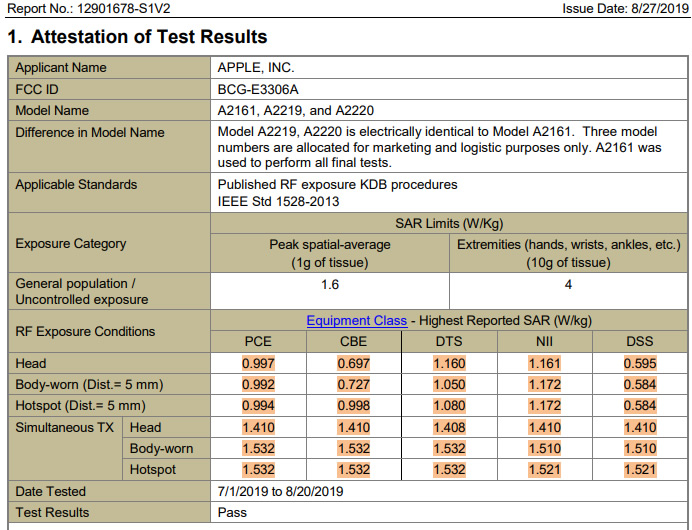Screen dimensions: 692x530
Task: Open the Equipment Class hyperlink
Action: [x=356, y=321]
